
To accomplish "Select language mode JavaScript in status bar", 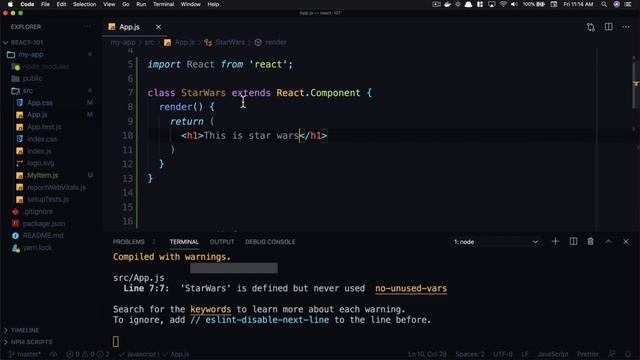I will tap(553, 354).
